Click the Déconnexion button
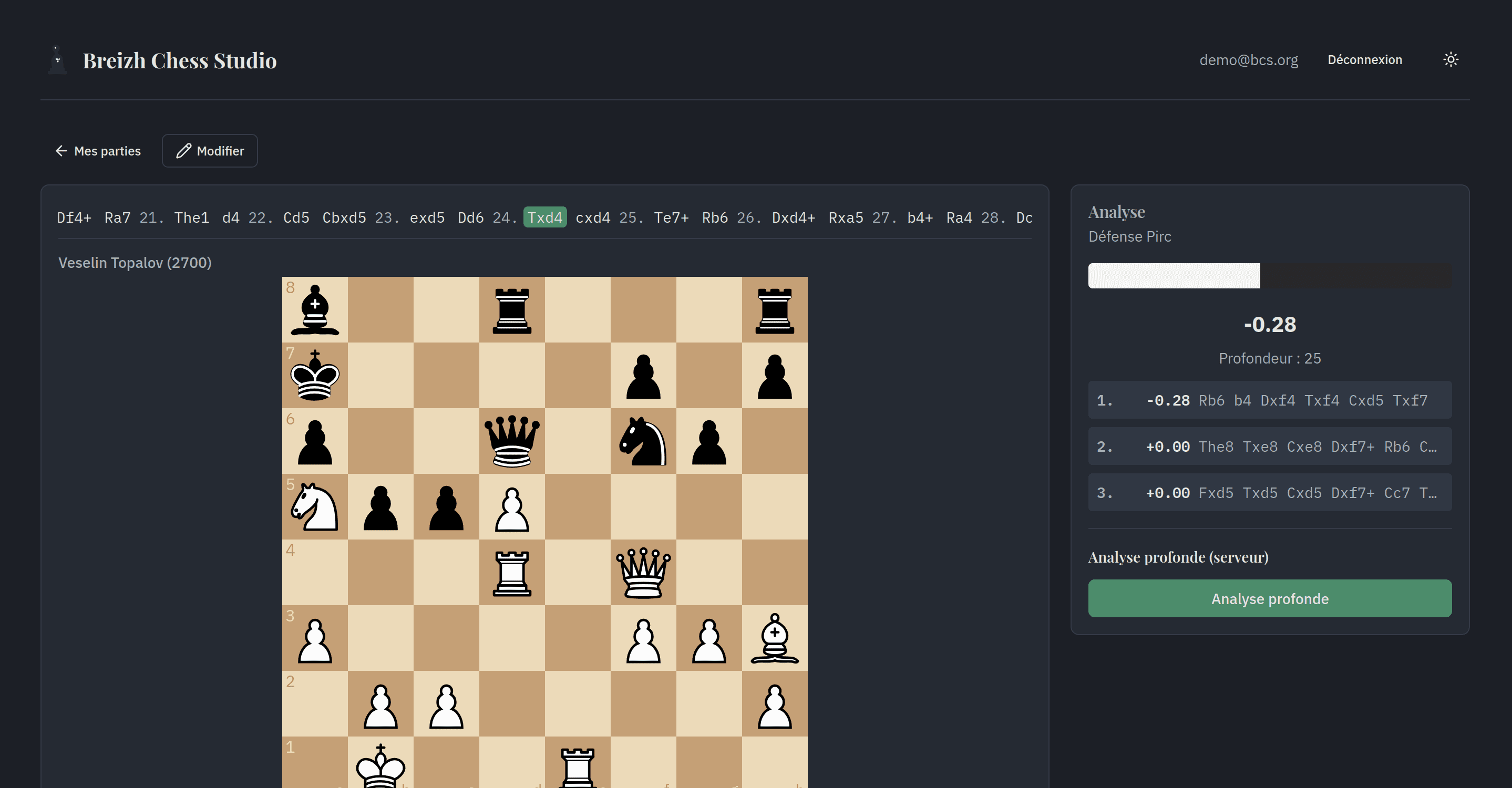Viewport: 1512px width, 788px height. tap(1365, 60)
